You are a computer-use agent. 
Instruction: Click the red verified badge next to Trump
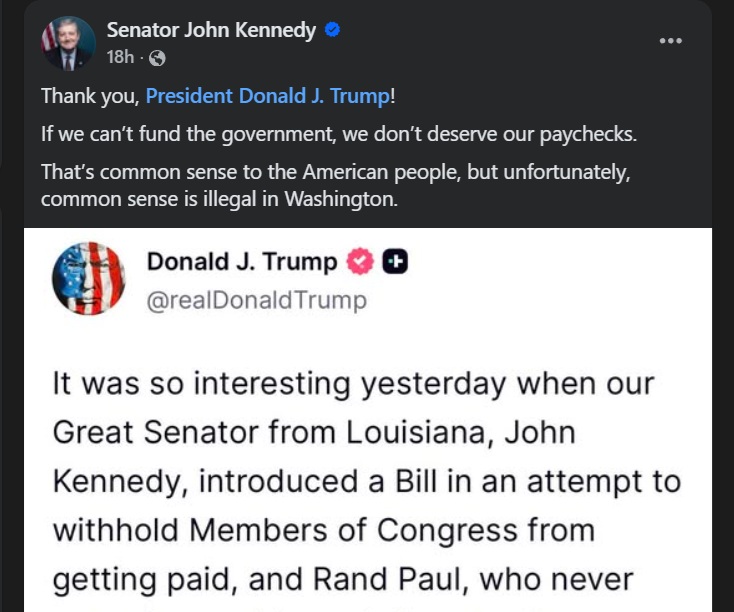360,262
